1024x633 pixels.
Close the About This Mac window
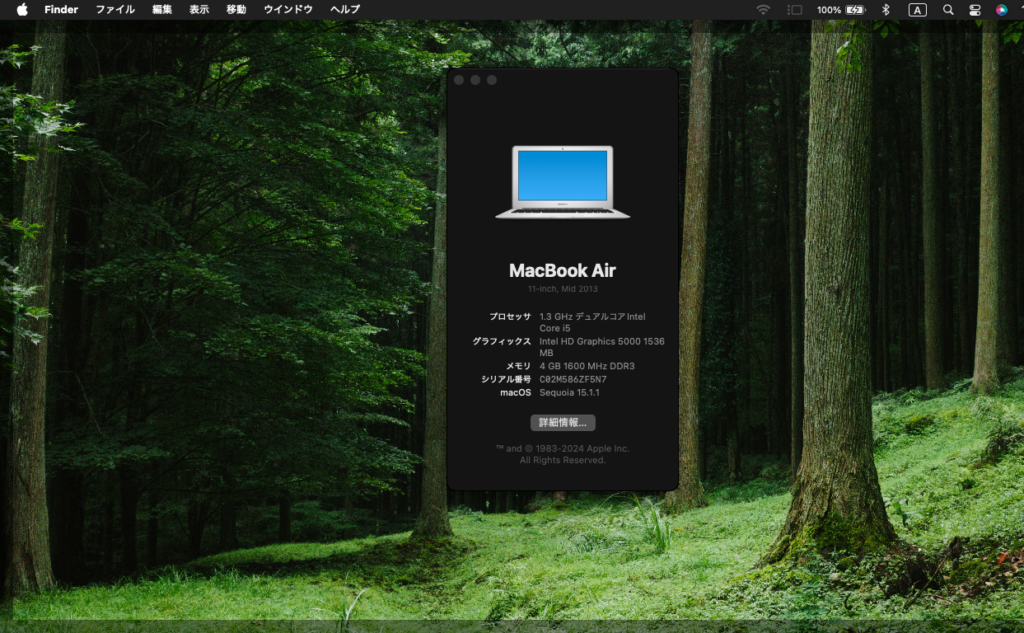click(x=459, y=80)
